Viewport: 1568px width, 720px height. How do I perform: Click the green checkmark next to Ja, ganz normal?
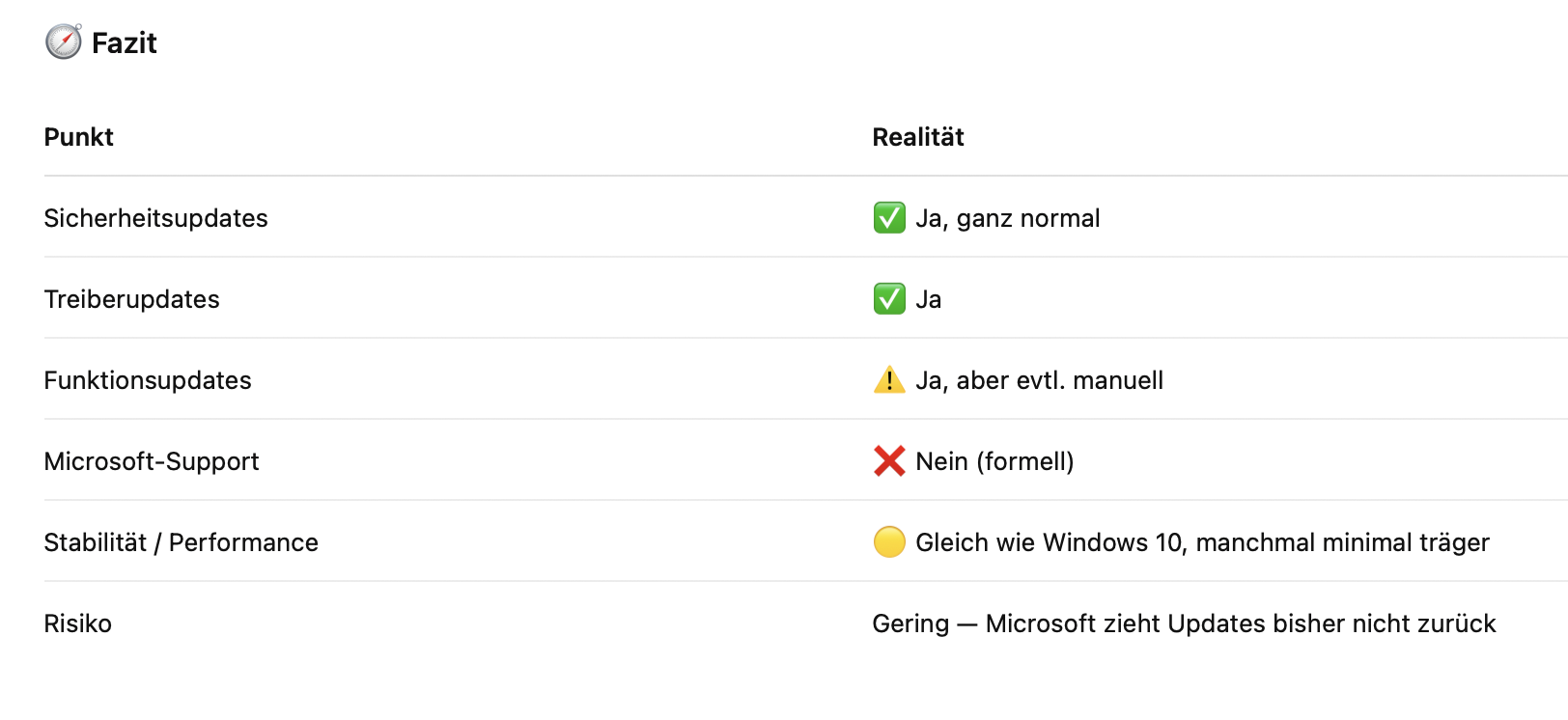point(889,218)
